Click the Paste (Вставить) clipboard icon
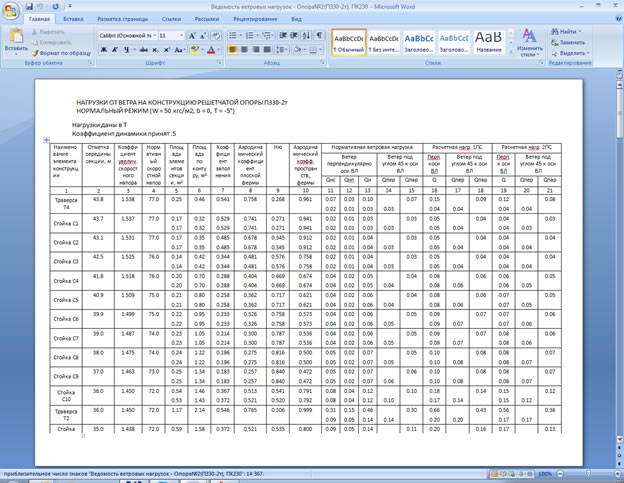 (16, 36)
